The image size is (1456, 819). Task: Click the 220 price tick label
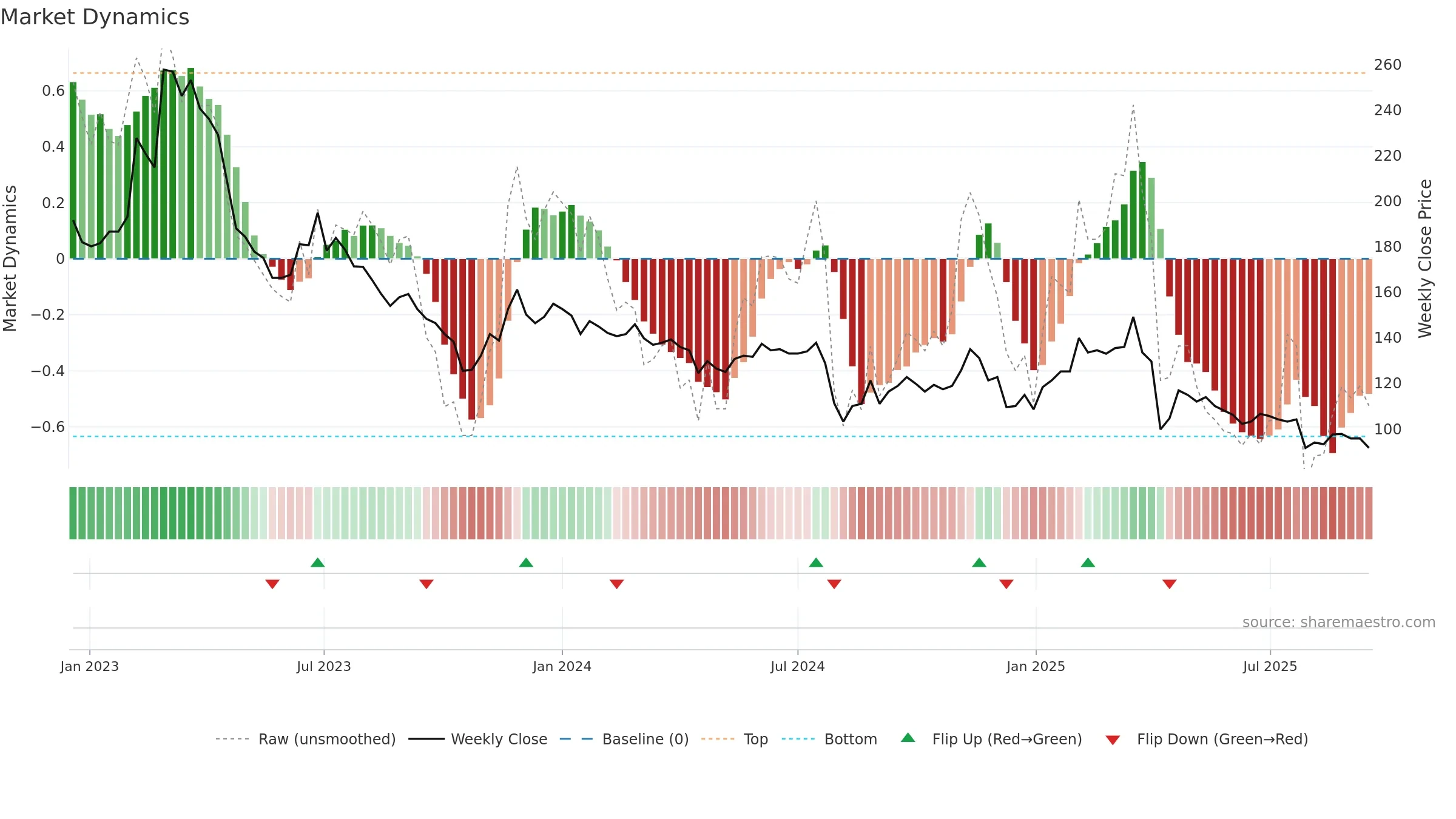coord(1387,156)
